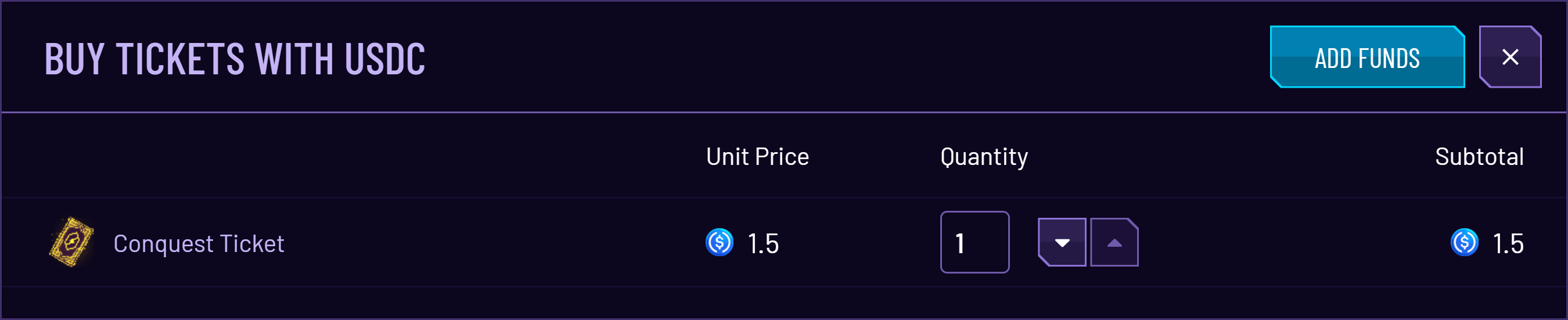Click the number 1 in quantity box
This screenshot has height=320, width=1568.
pos(960,243)
